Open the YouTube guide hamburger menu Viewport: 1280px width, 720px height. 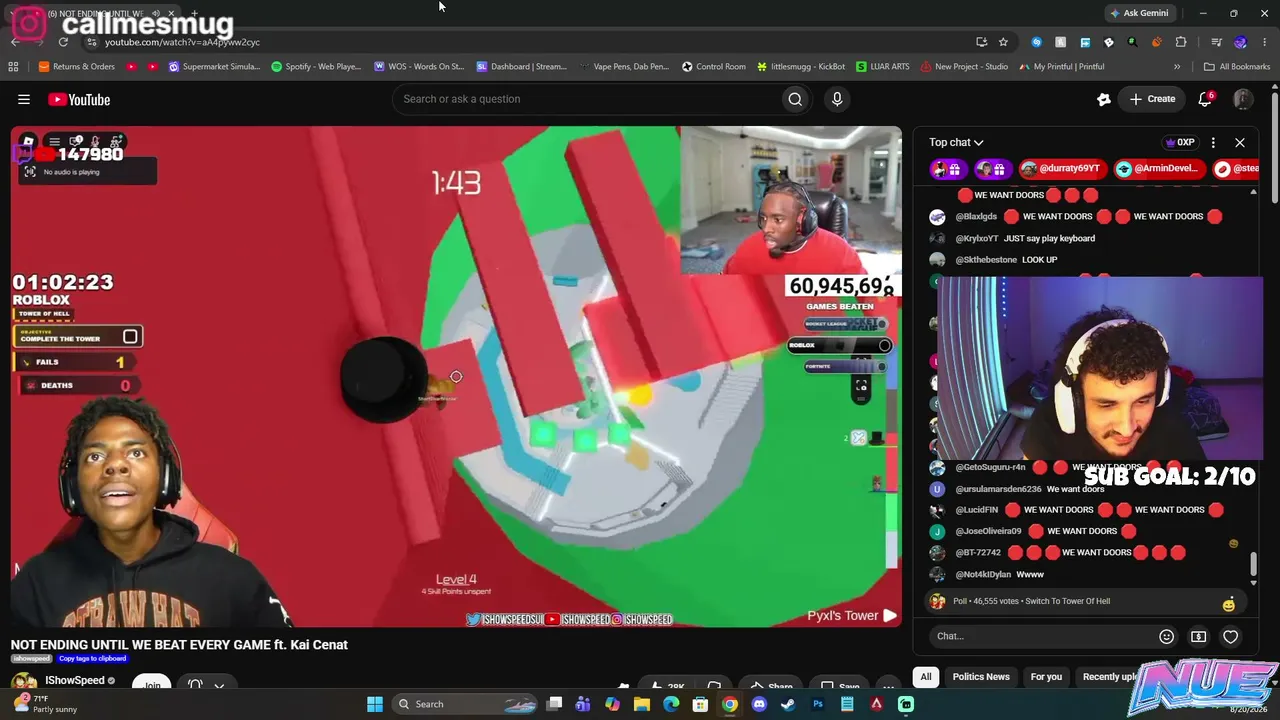pos(24,99)
